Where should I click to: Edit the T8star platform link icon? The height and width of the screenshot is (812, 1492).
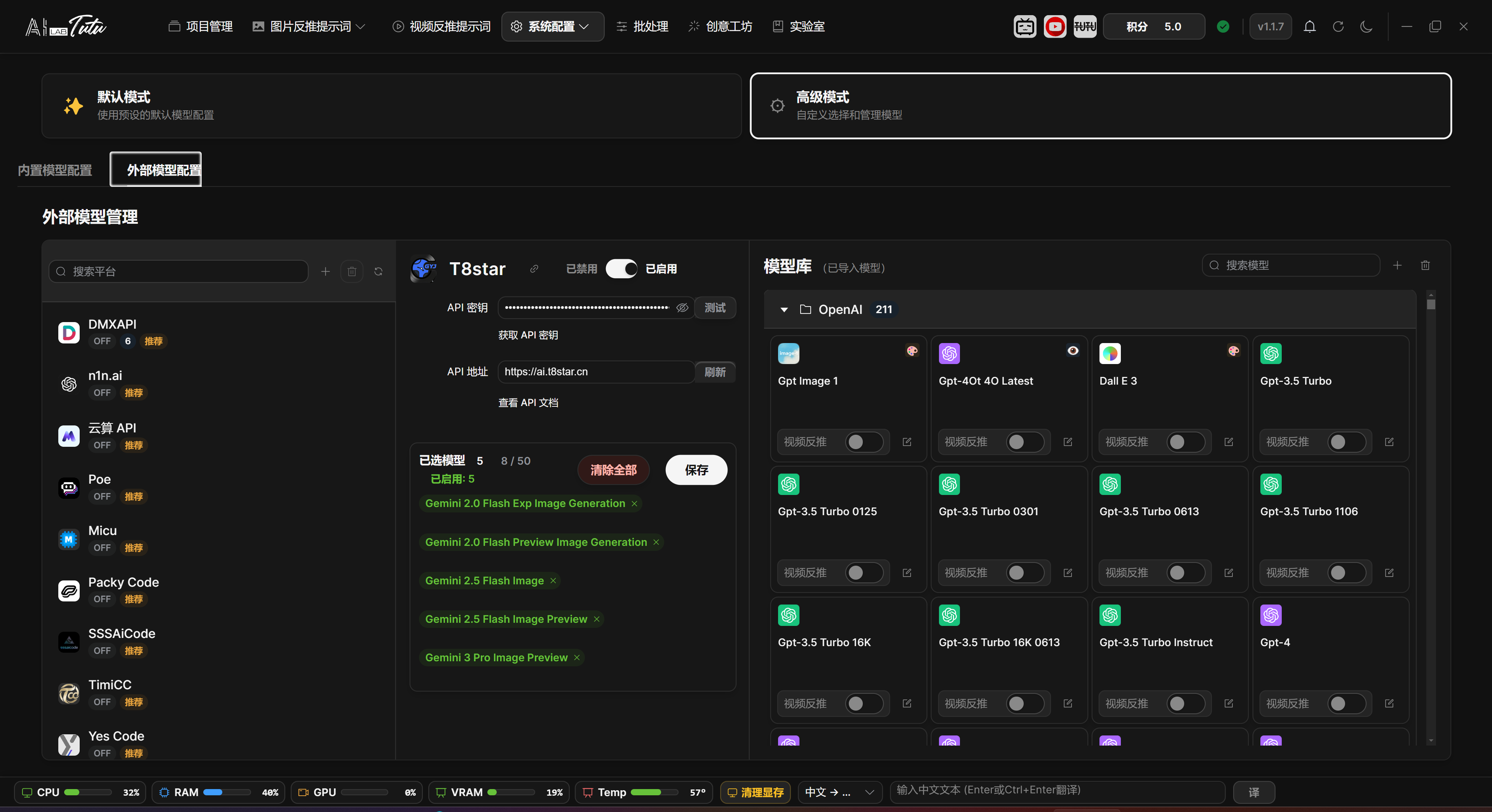coord(534,269)
